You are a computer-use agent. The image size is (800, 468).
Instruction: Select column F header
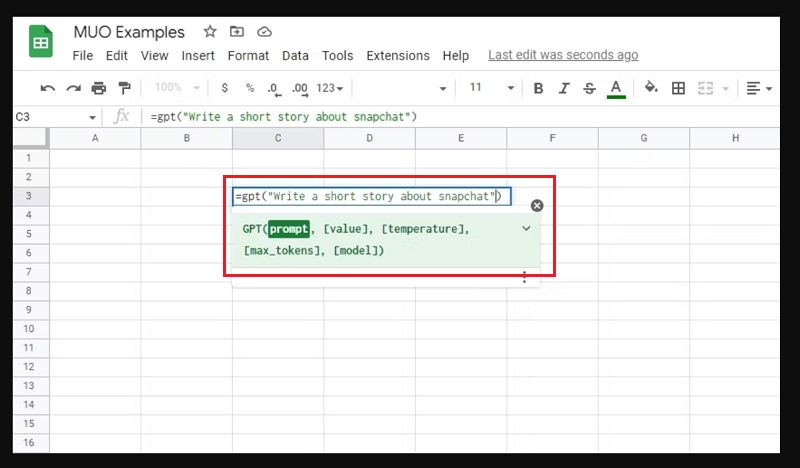click(553, 138)
